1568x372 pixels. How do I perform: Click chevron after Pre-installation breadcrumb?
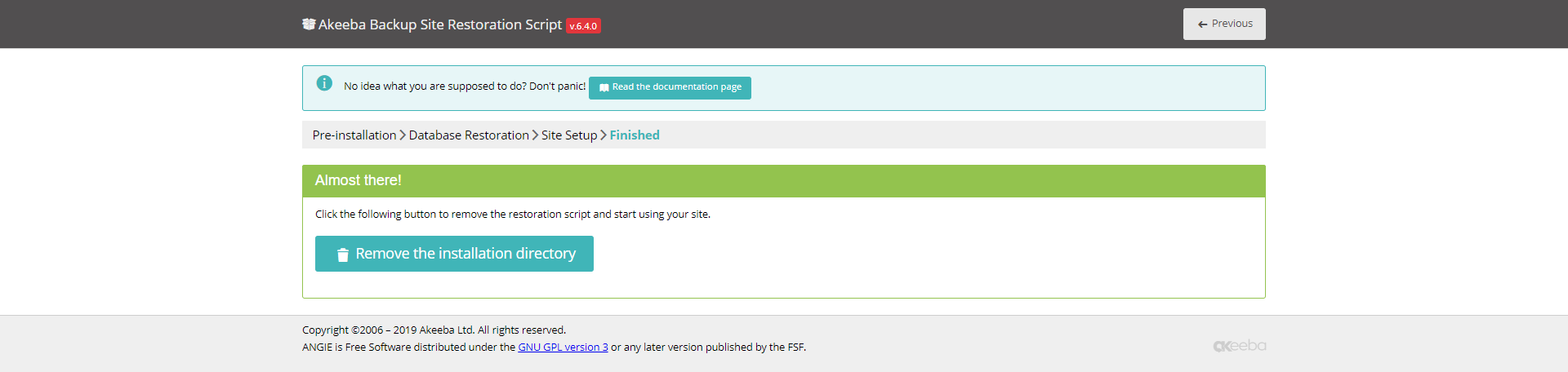(403, 135)
